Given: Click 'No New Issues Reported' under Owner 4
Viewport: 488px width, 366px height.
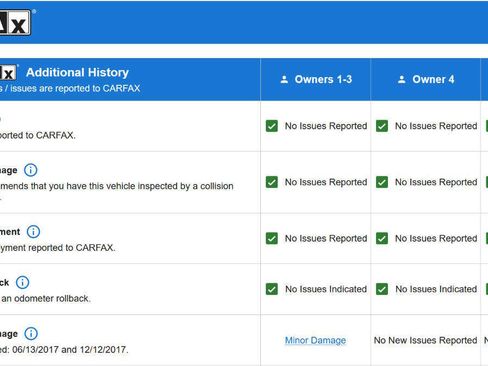Looking at the screenshot, I should tap(425, 340).
